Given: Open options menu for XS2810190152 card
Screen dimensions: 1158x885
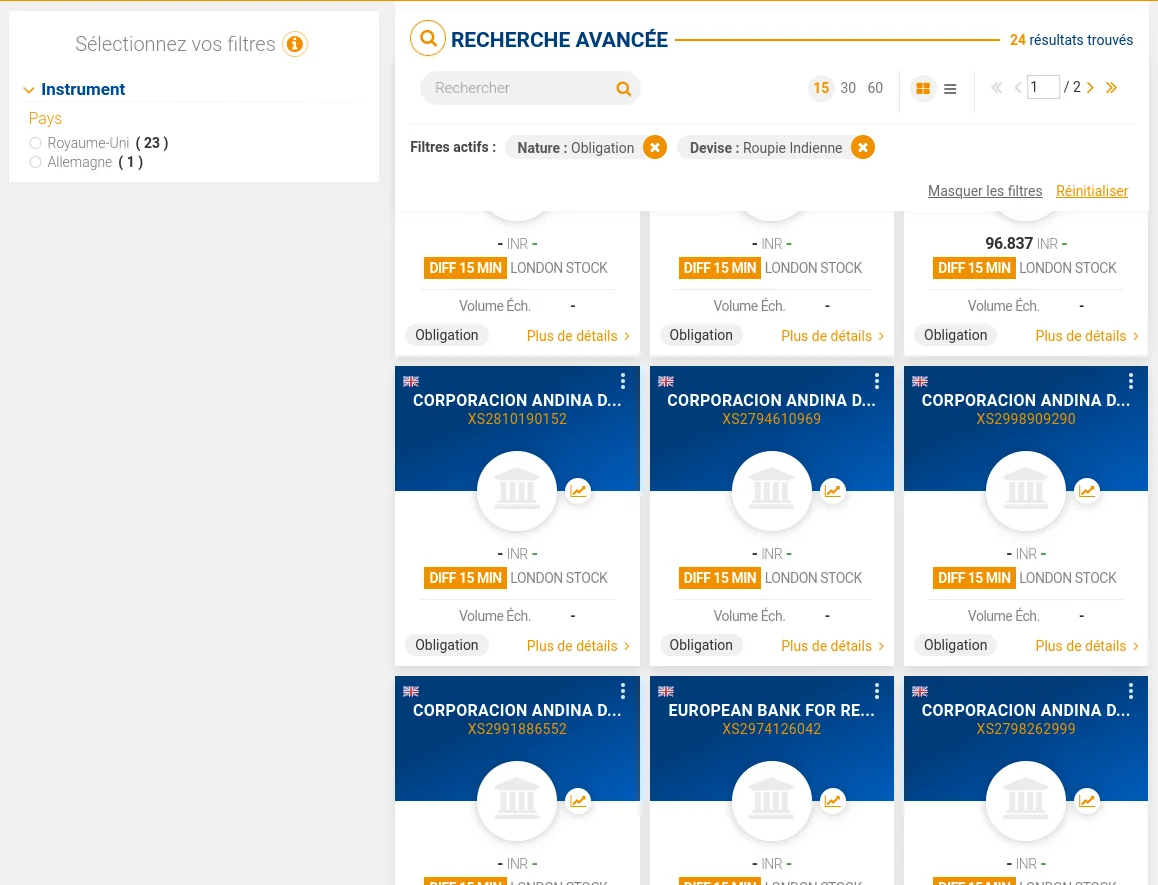Looking at the screenshot, I should [623, 380].
